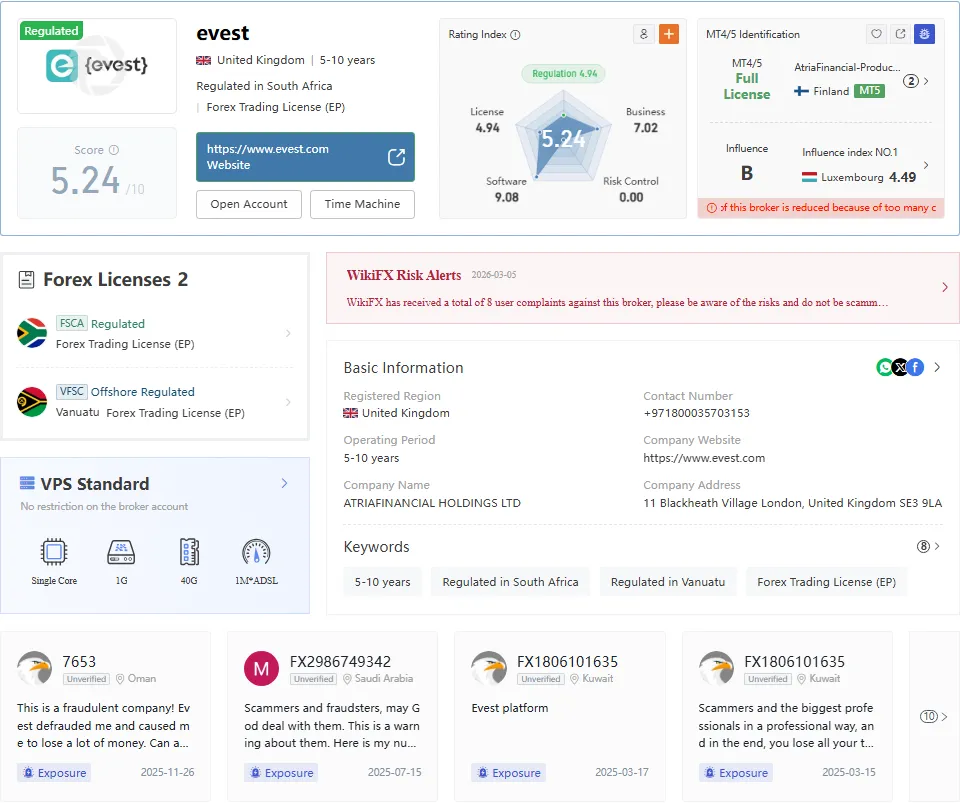The width and height of the screenshot is (960, 803).
Task: Click the United Kingdom flag under evest
Action: tap(203, 61)
